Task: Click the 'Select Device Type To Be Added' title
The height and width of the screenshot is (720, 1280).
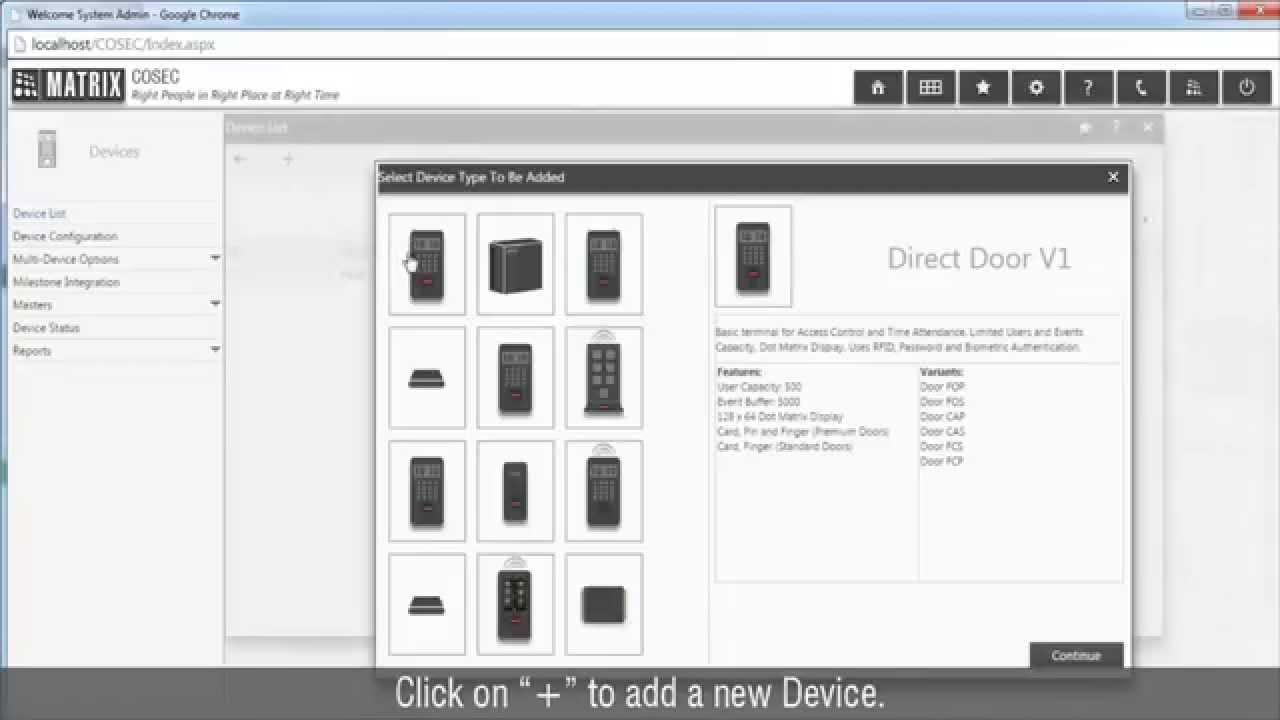Action: coord(471,177)
